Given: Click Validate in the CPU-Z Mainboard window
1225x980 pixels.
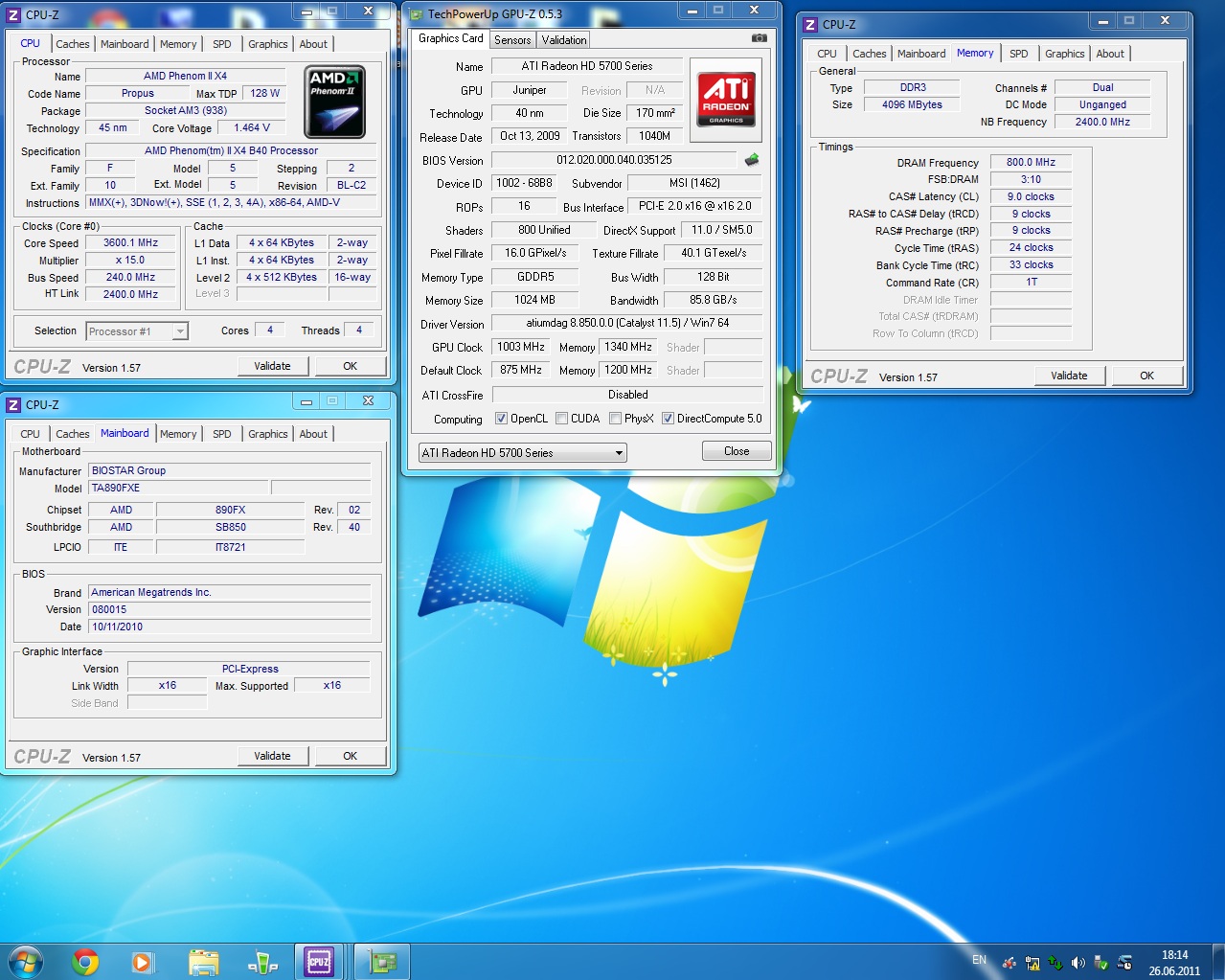Looking at the screenshot, I should pyautogui.click(x=272, y=756).
